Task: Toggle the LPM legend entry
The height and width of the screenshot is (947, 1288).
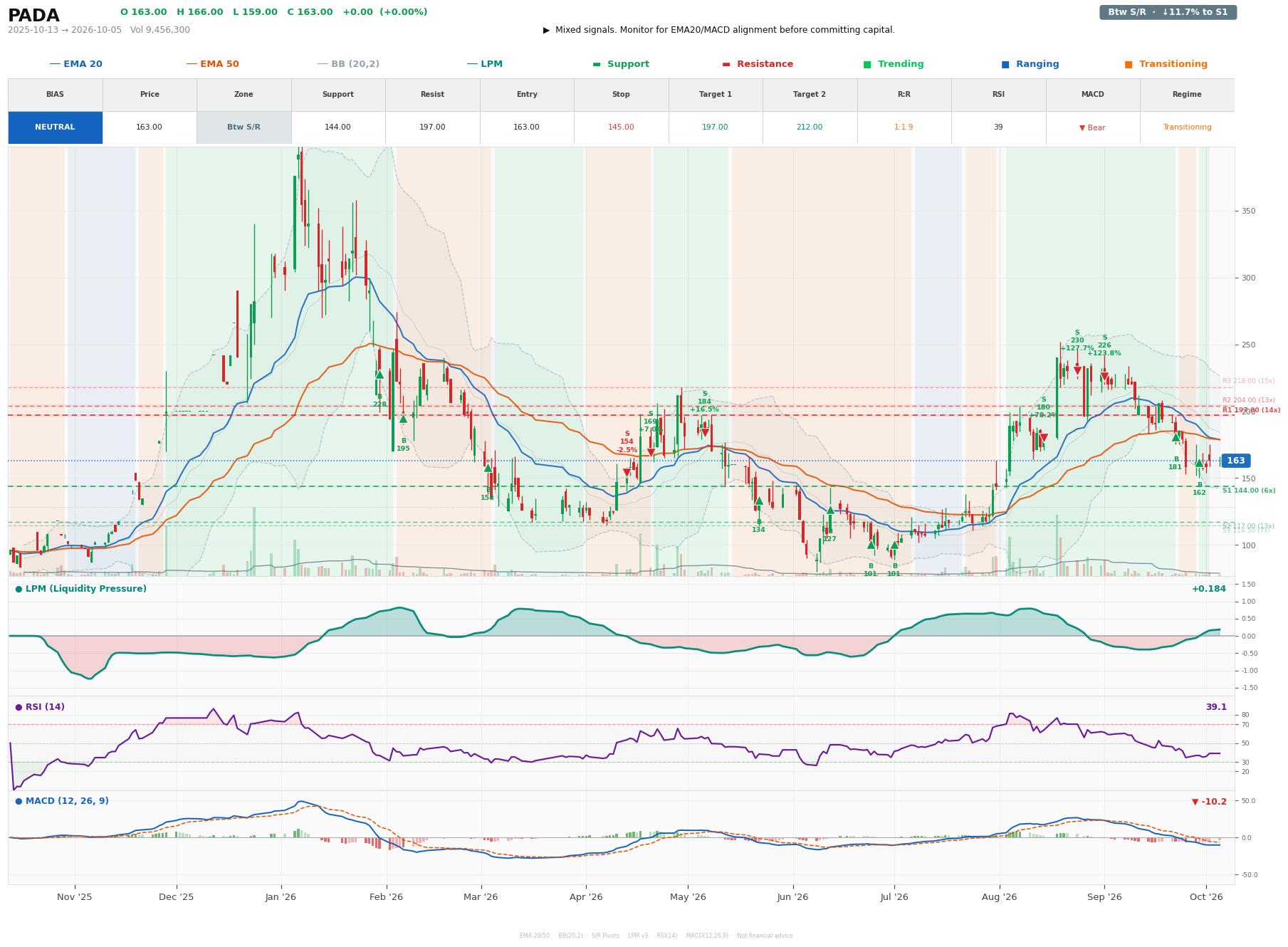Action: pyautogui.click(x=484, y=64)
